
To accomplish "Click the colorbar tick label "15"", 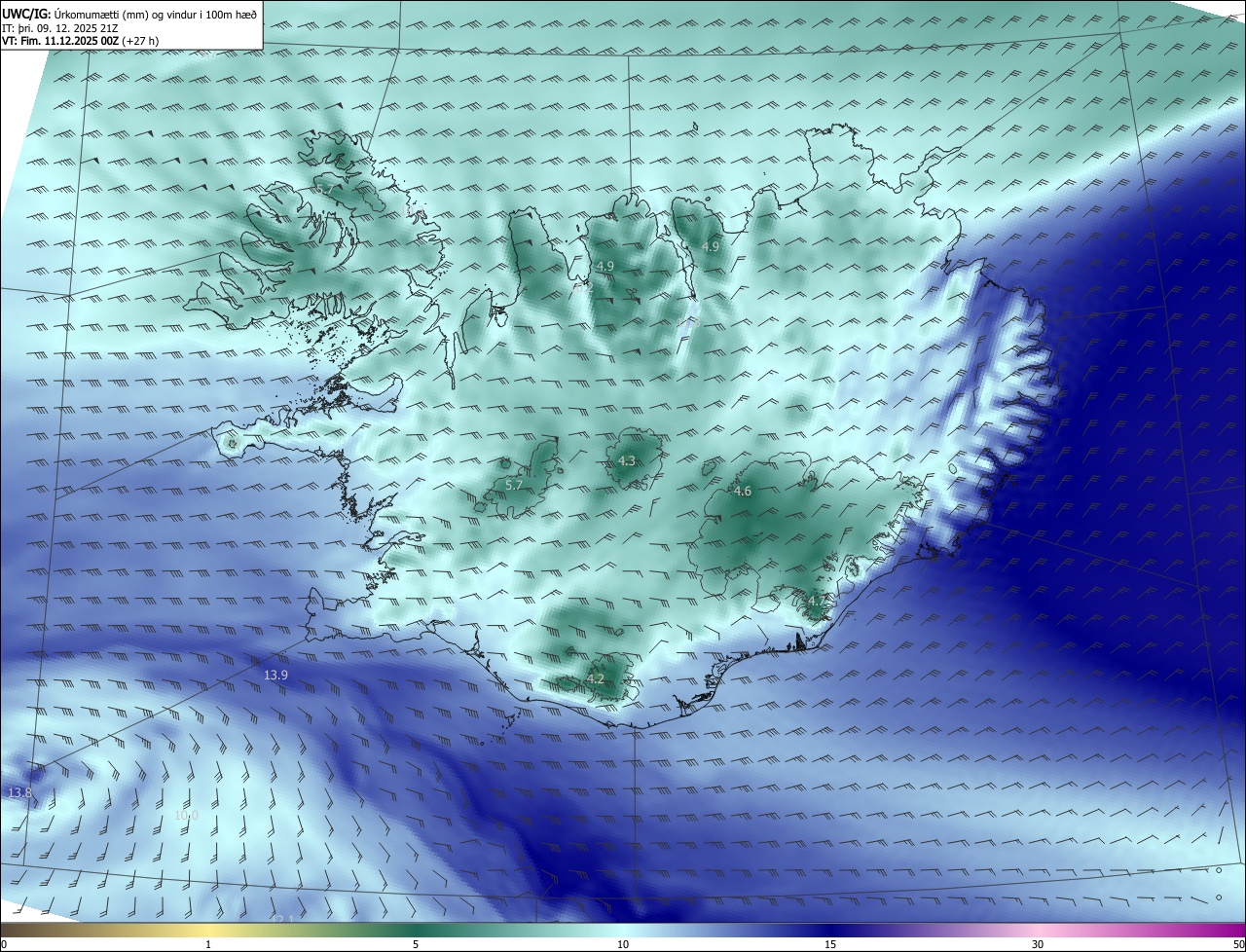I will (830, 944).
